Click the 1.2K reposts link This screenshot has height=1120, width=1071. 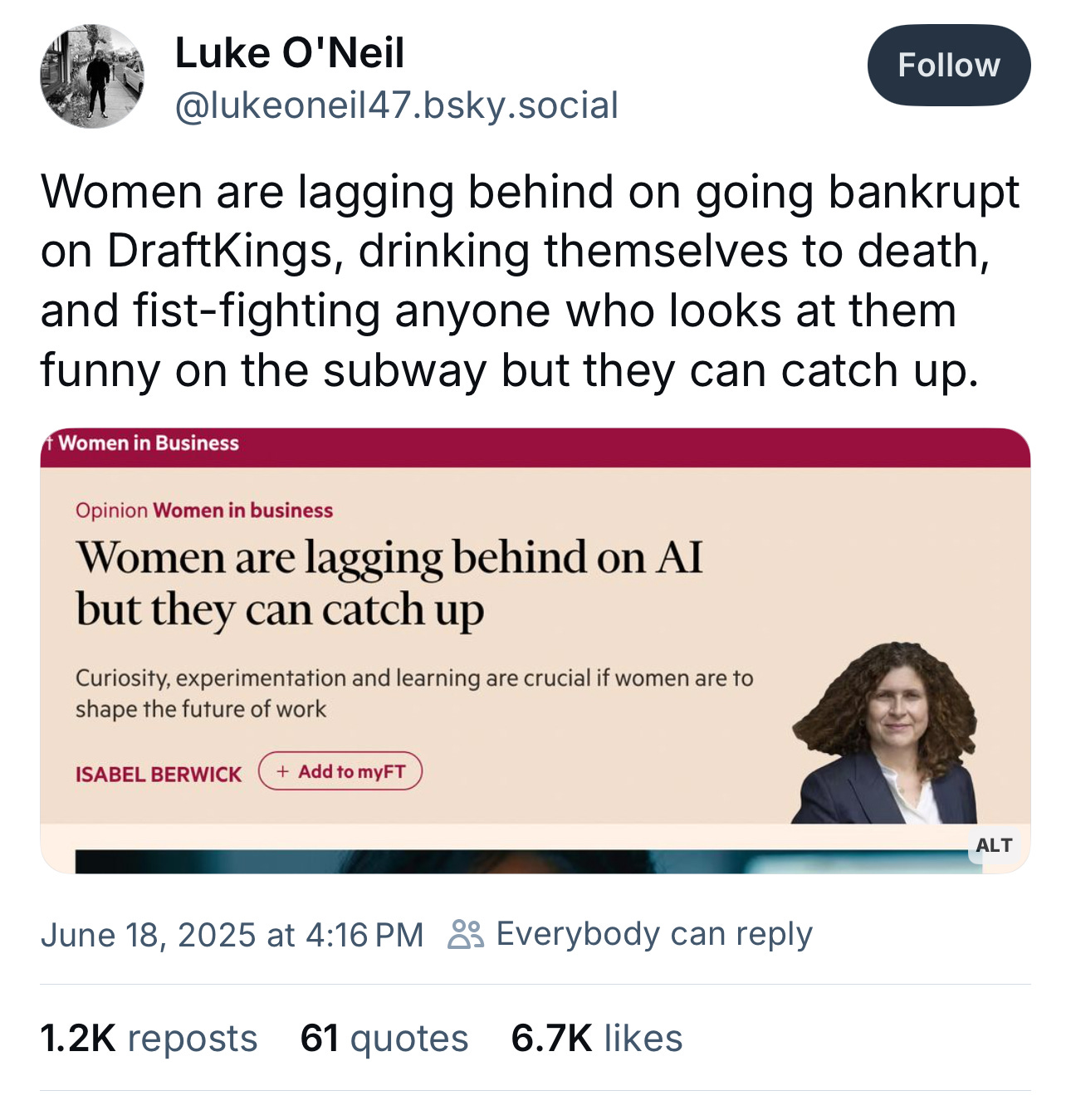(x=149, y=1038)
